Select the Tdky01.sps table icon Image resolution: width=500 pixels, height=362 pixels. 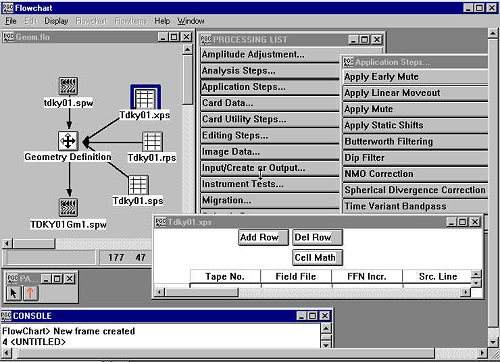click(x=138, y=185)
